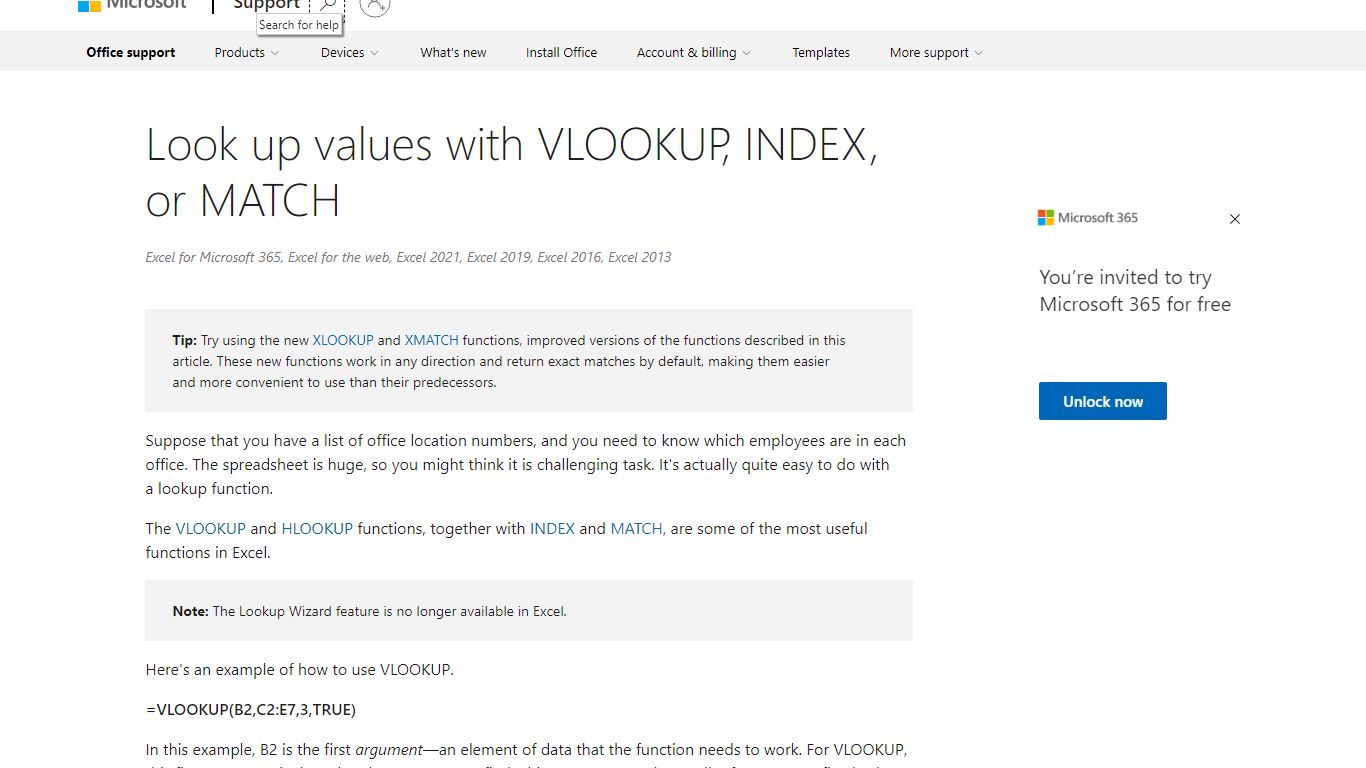Expand the More support dropdown
Image resolution: width=1366 pixels, height=768 pixels.
click(936, 53)
